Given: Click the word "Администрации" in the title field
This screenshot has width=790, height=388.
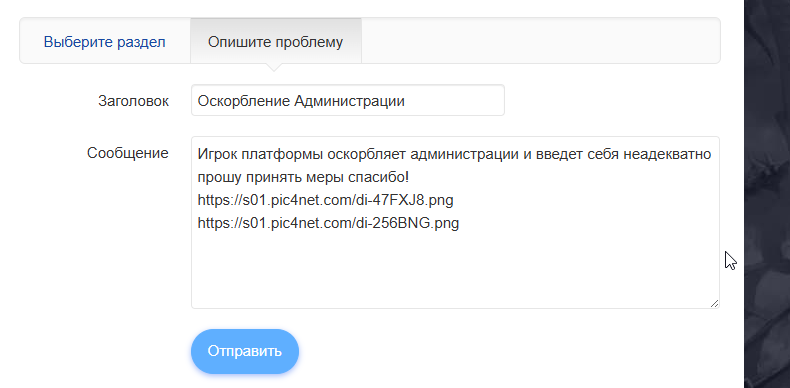Looking at the screenshot, I should click(x=349, y=101).
